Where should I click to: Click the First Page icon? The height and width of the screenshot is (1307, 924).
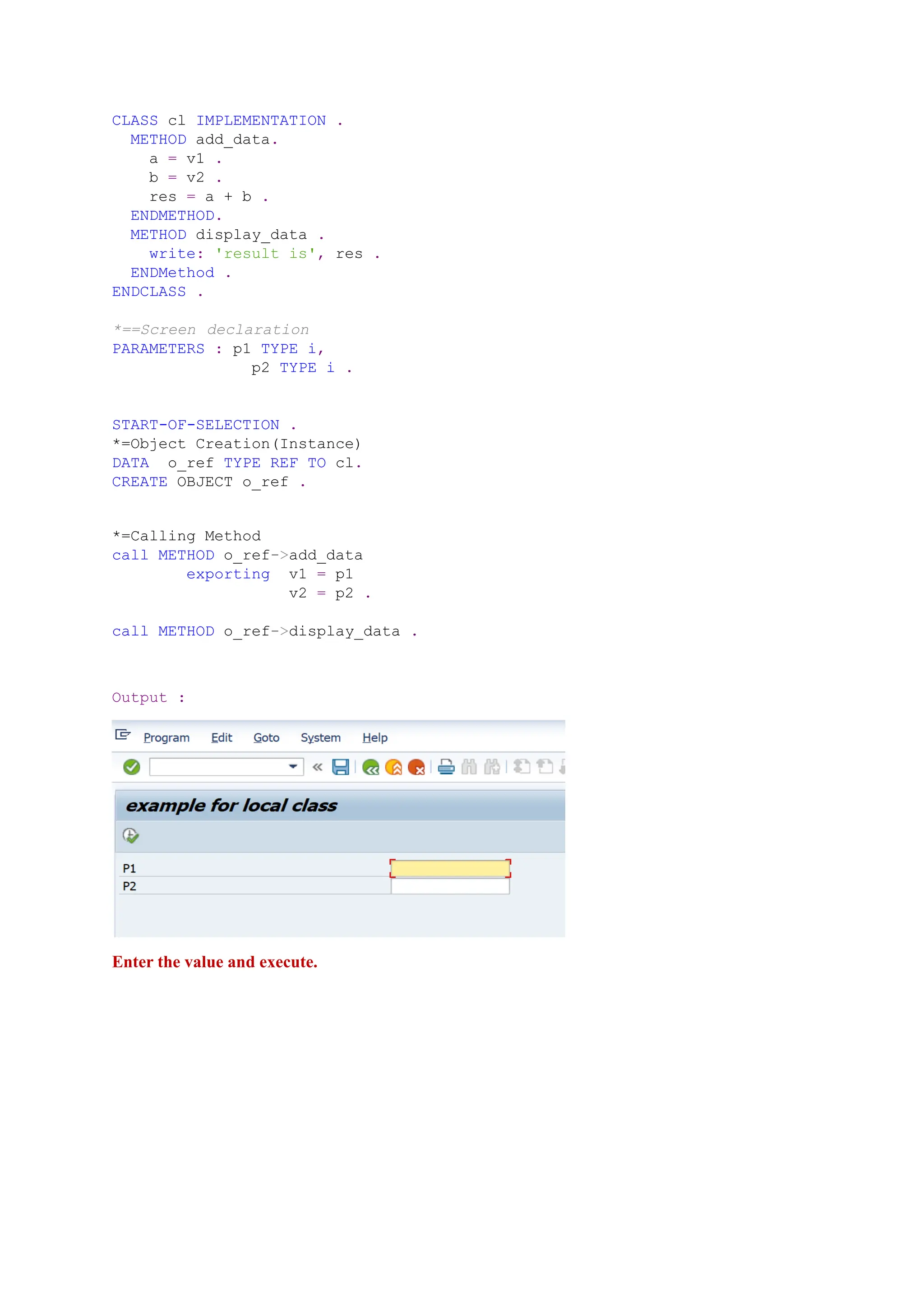[x=521, y=767]
